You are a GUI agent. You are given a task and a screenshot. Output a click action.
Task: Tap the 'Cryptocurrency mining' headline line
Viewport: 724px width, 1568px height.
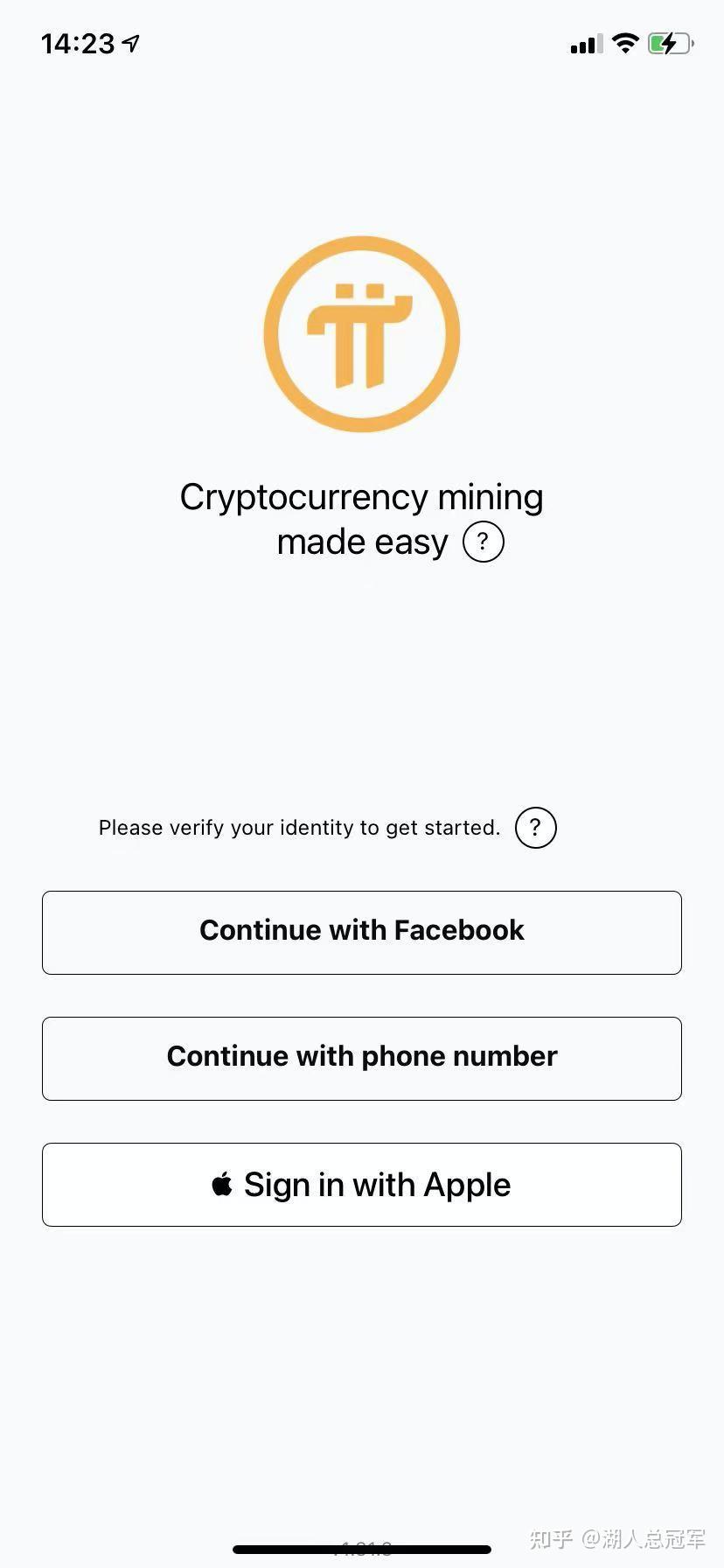coord(361,497)
